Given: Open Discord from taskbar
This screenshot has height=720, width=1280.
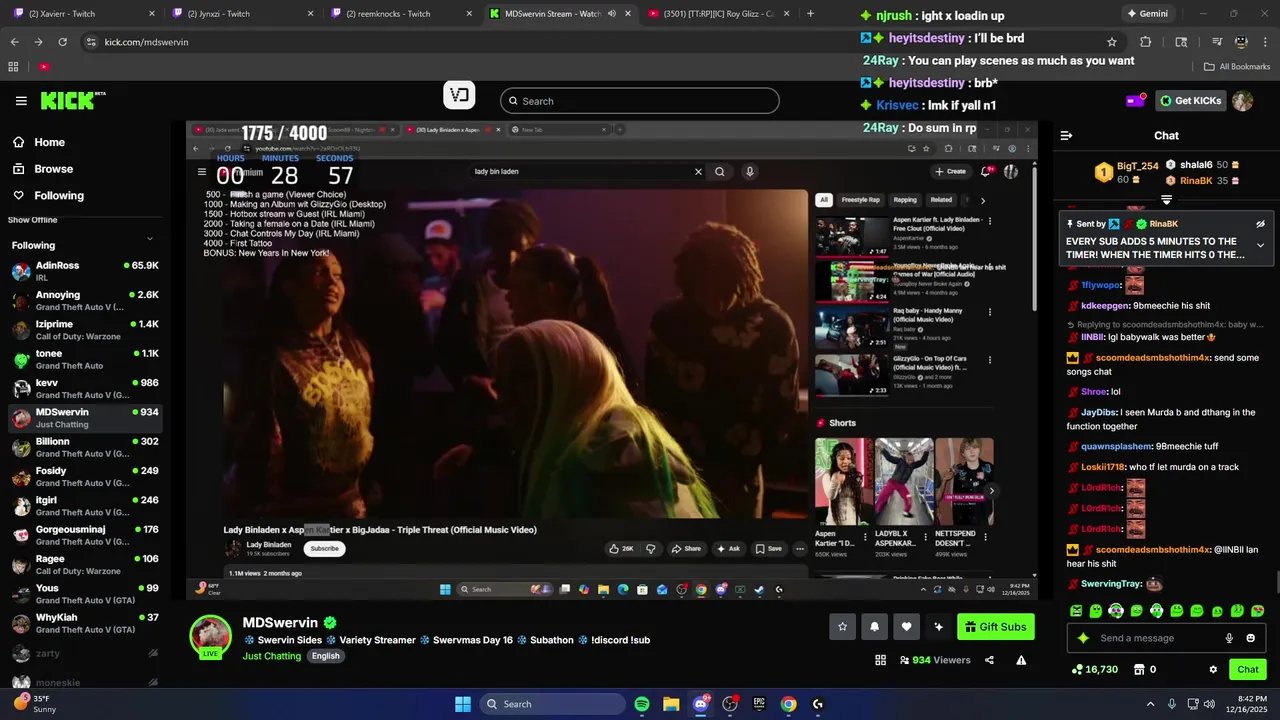Looking at the screenshot, I should [700, 704].
